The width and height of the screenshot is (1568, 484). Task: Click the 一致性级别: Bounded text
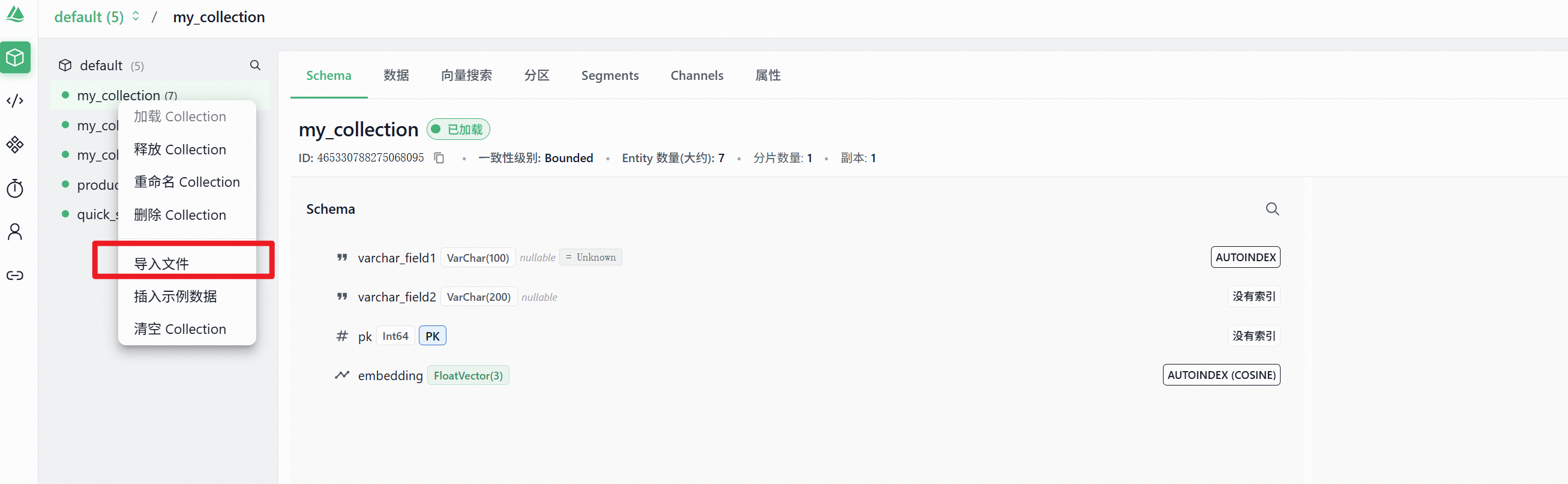click(536, 158)
